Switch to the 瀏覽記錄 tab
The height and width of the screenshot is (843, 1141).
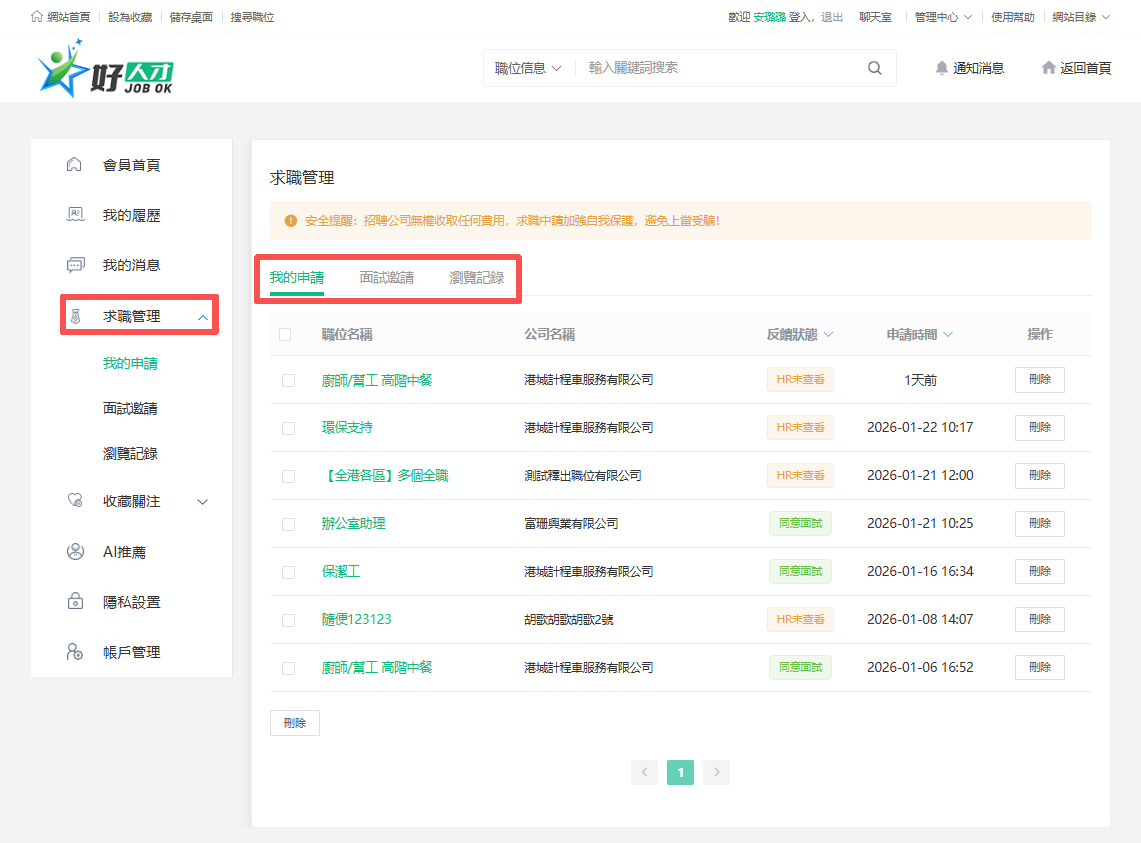point(476,278)
